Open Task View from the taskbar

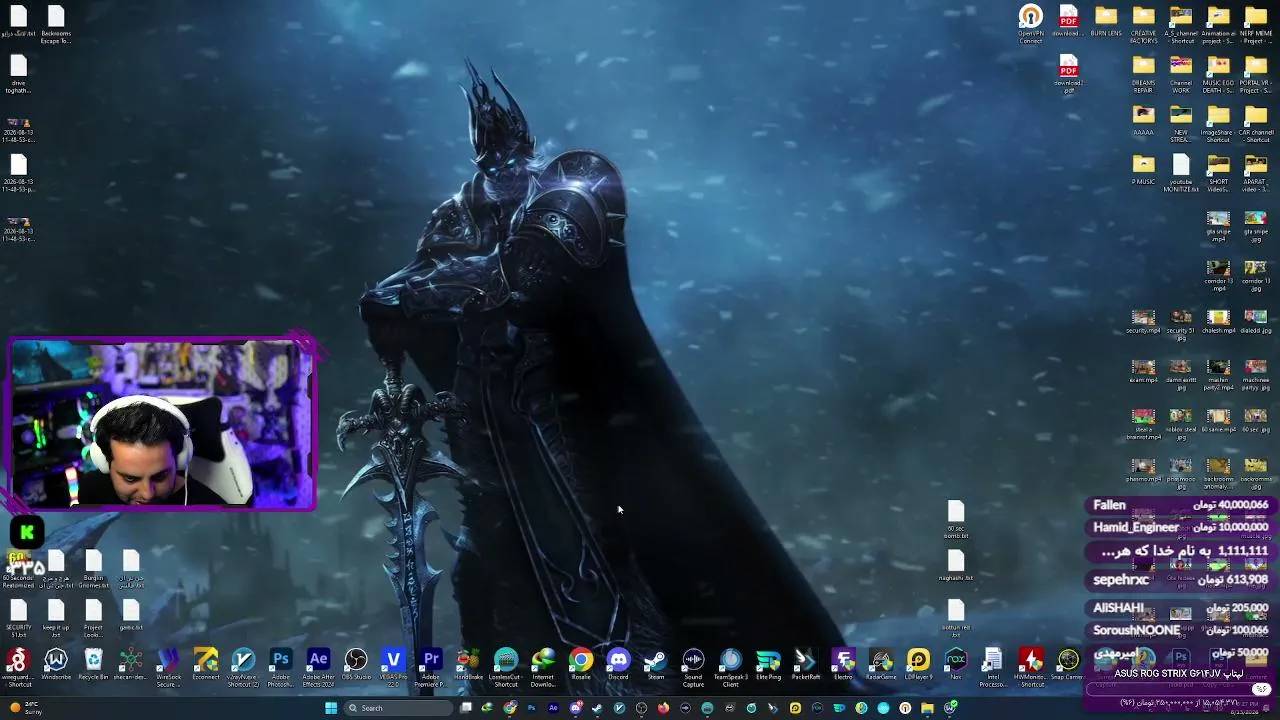tap(465, 708)
